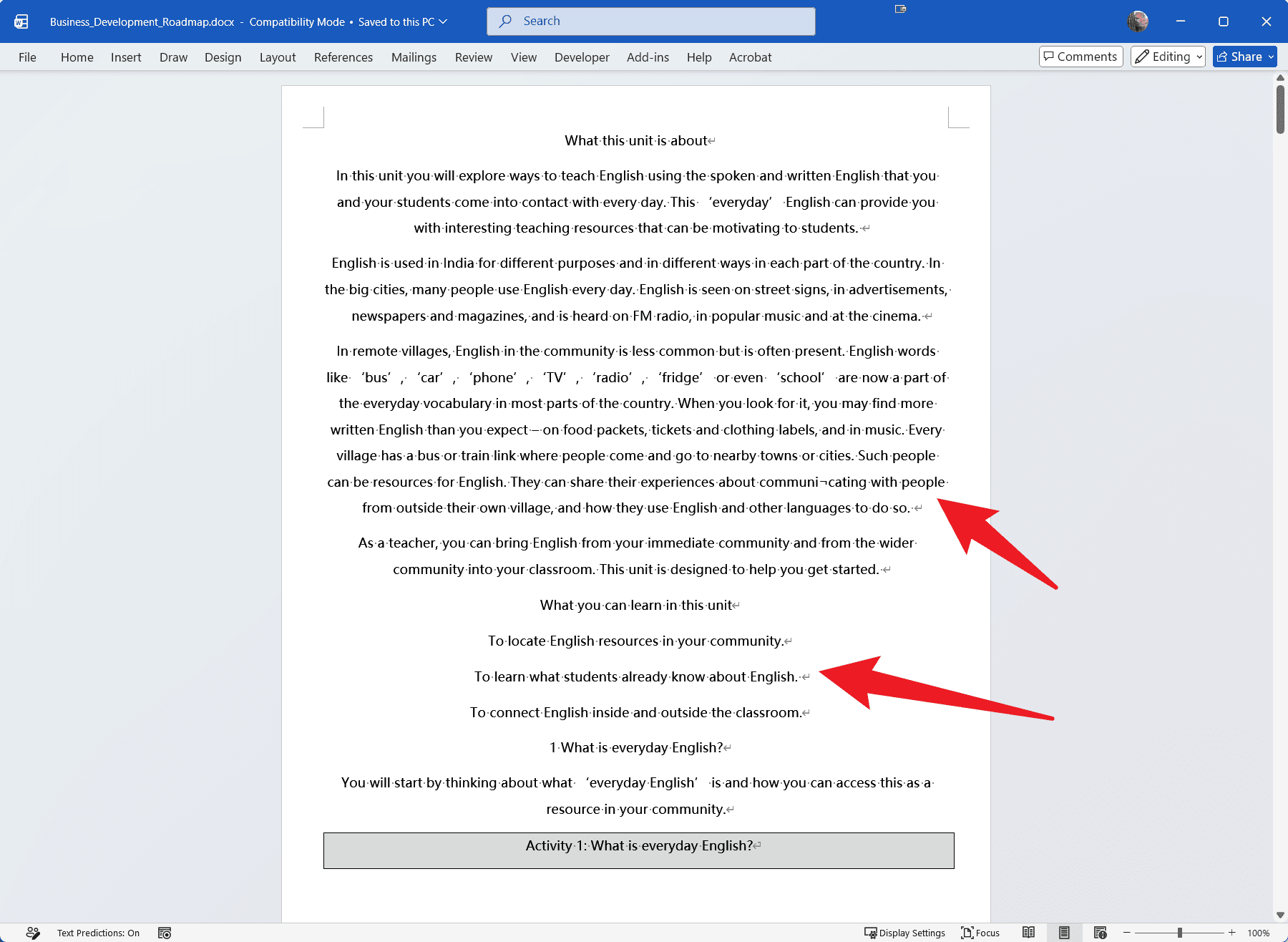Switch to Web Layout view
Image resolution: width=1288 pixels, height=942 pixels.
tap(1100, 933)
